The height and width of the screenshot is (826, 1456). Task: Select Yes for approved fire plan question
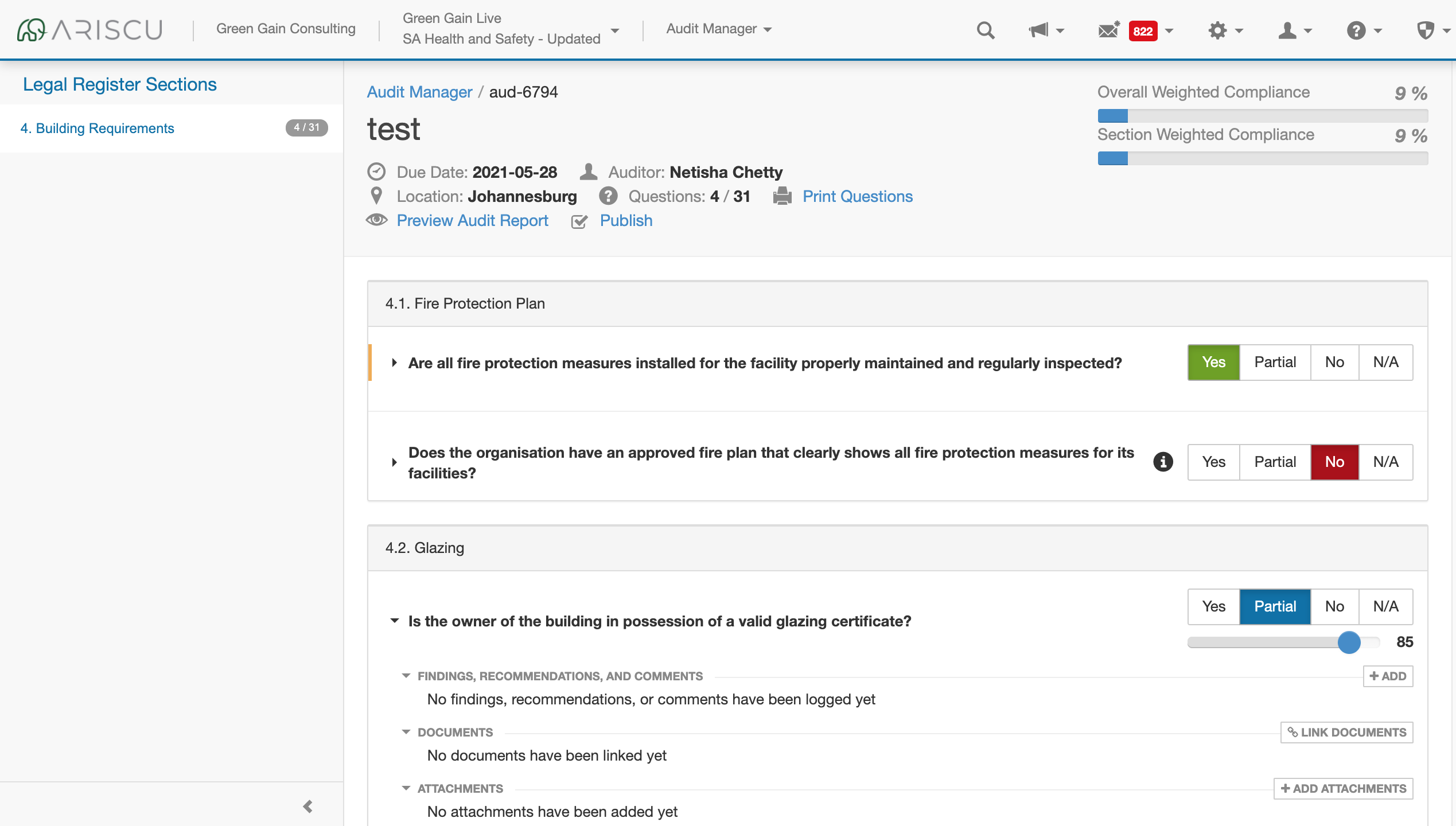coord(1213,462)
